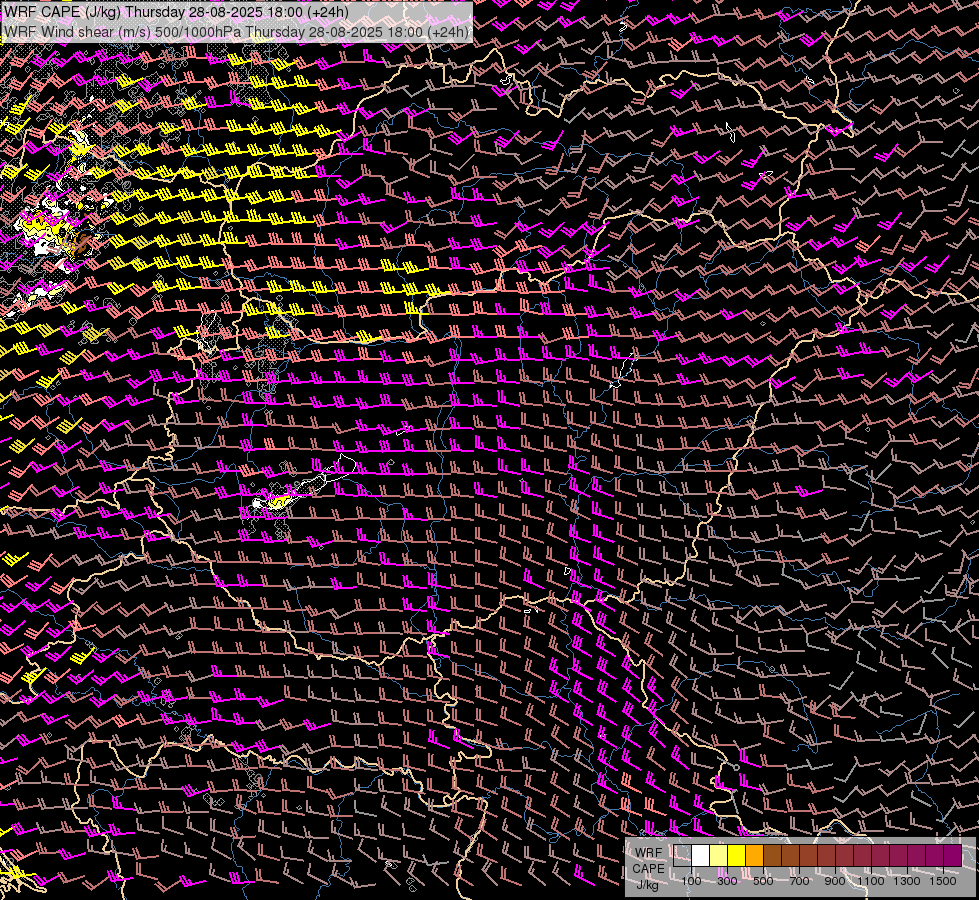This screenshot has height=900, width=979.
Task: Click the transparent legend swatch below 100
Action: 682,856
